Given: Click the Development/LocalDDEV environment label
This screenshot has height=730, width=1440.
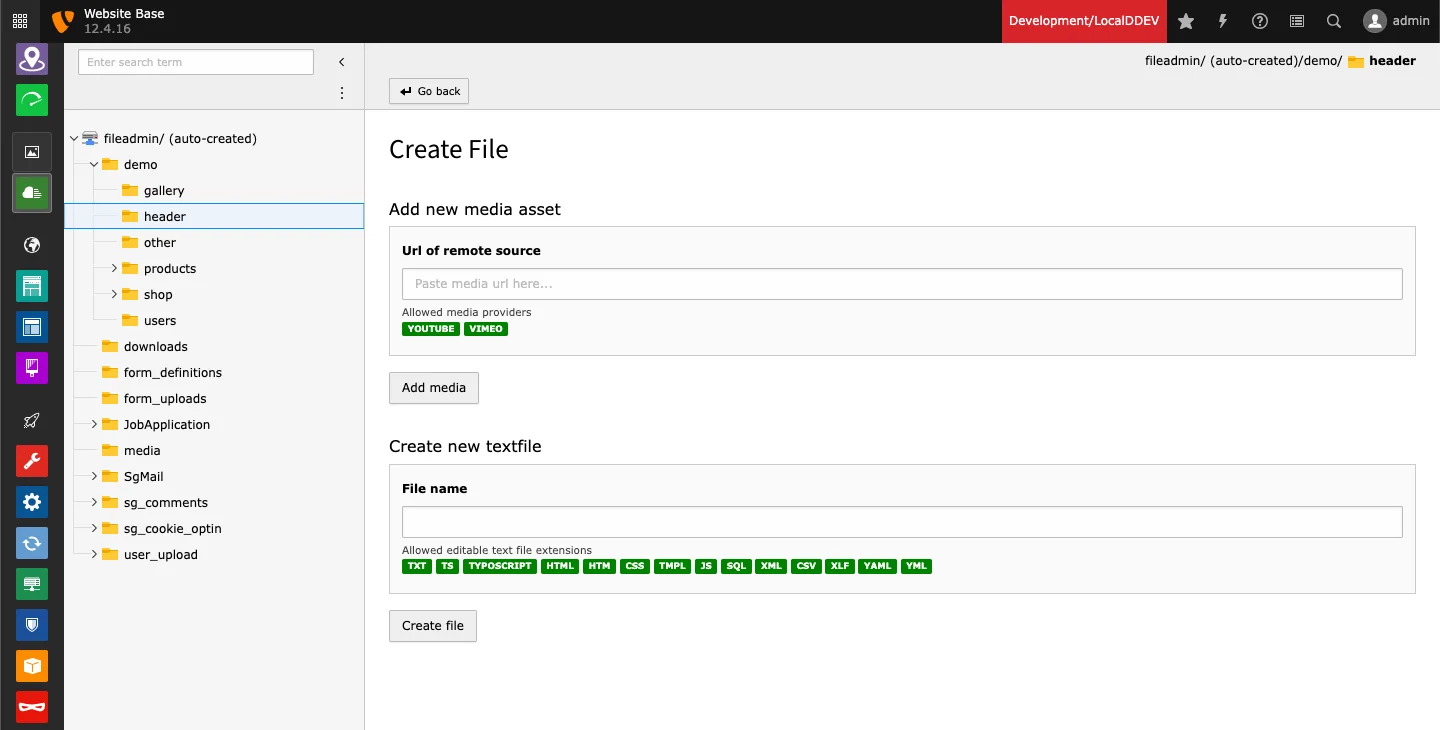Looking at the screenshot, I should (1084, 21).
